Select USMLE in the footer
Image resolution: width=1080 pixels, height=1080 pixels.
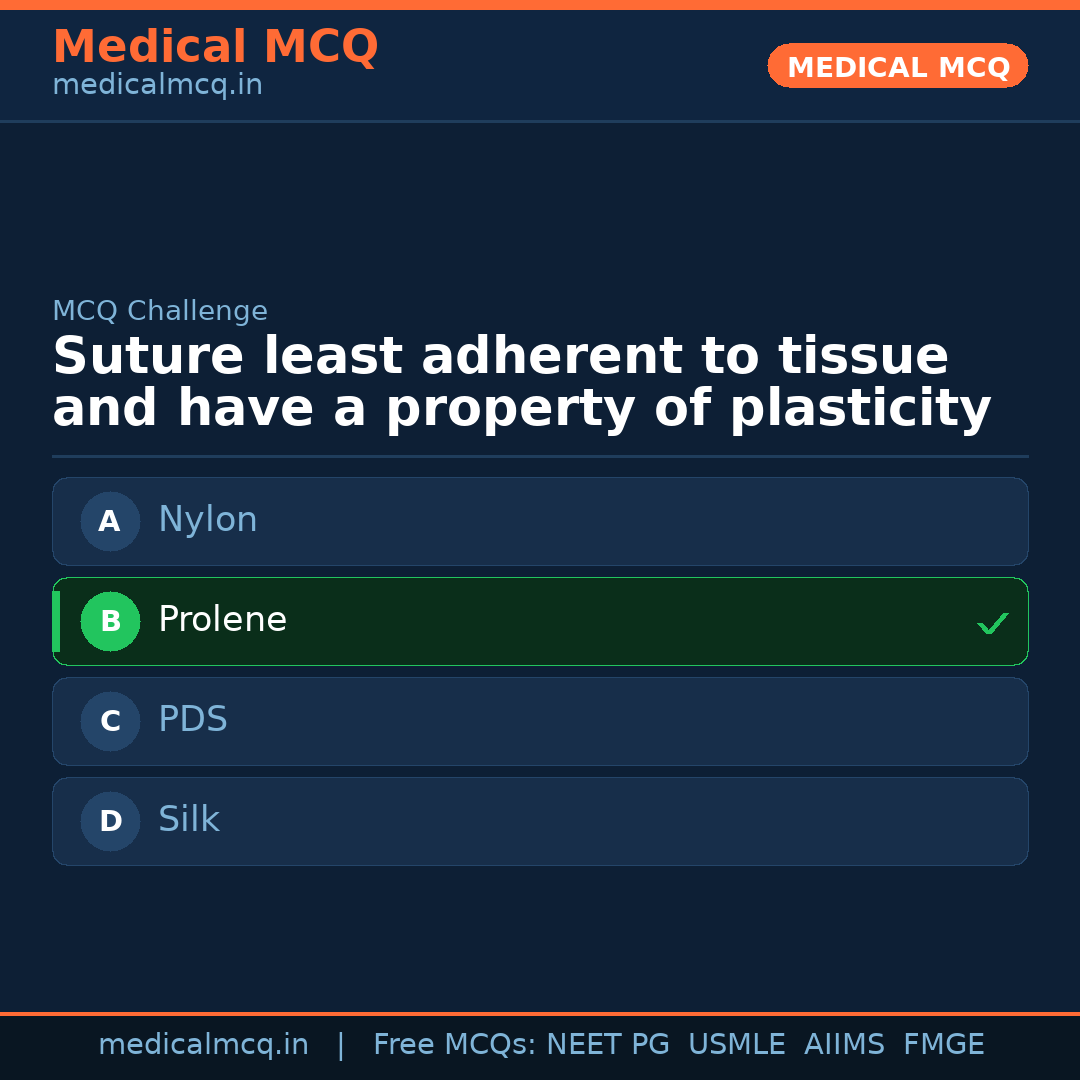(x=736, y=1045)
